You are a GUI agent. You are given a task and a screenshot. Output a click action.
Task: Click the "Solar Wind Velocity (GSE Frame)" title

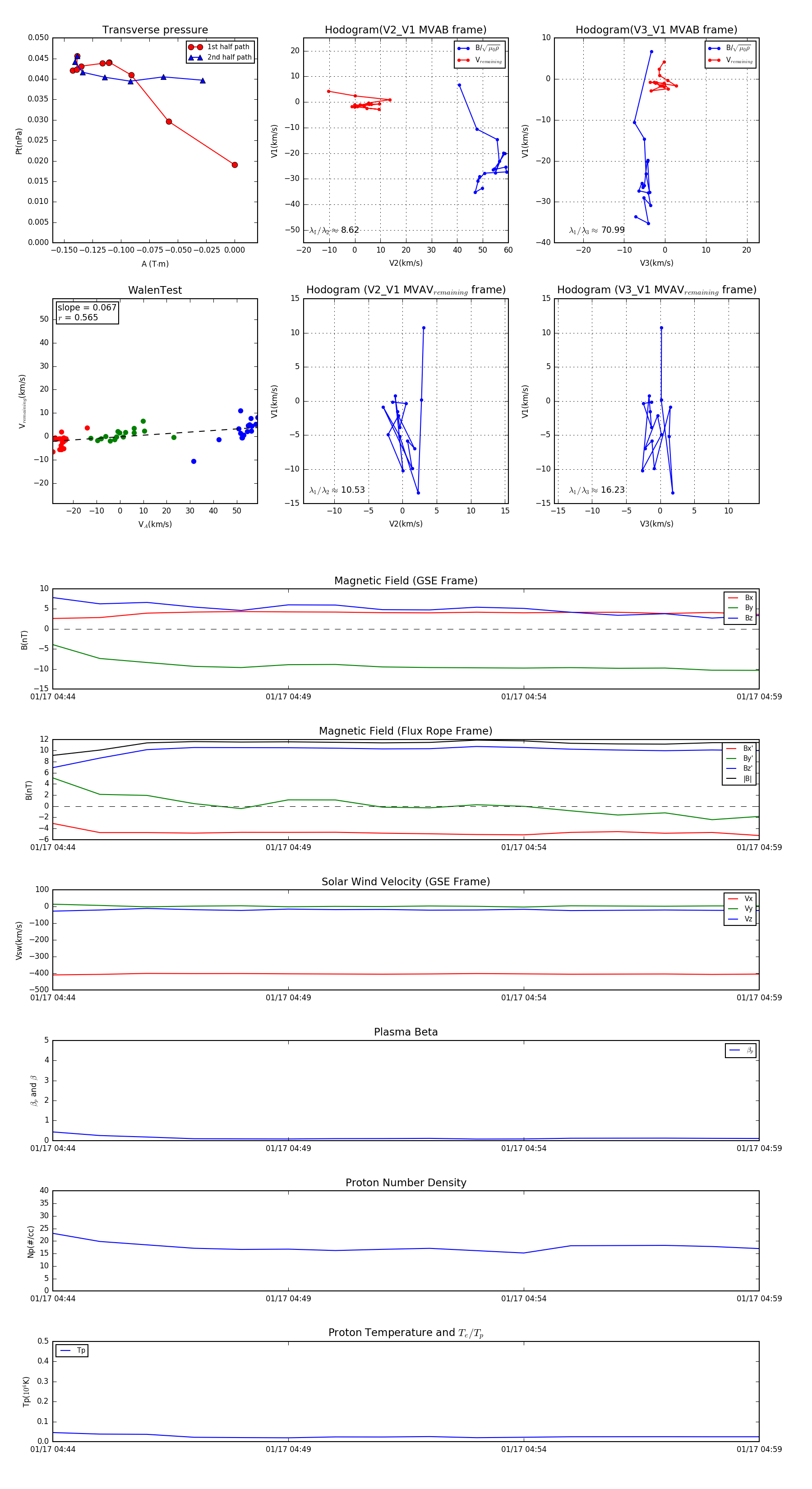[406, 882]
